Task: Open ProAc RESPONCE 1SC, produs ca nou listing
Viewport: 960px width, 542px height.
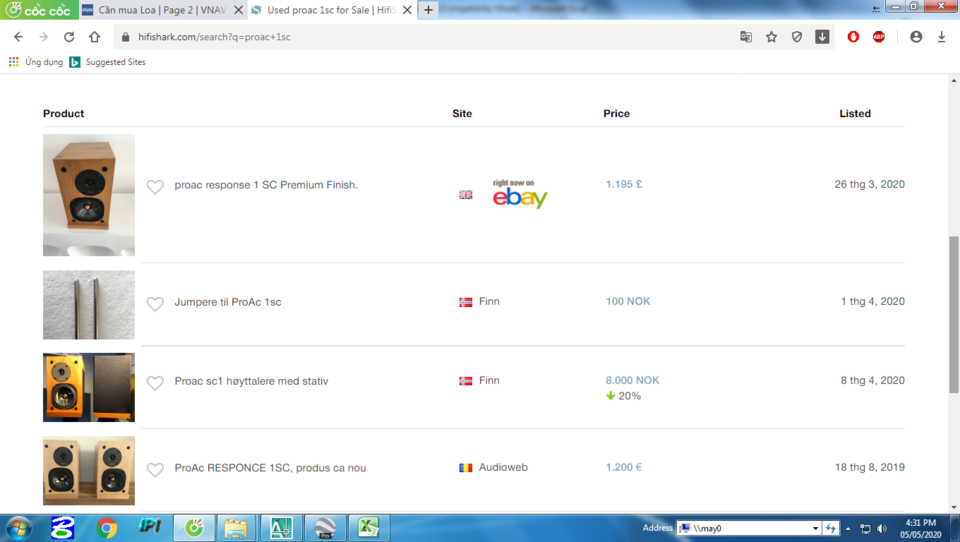Action: pyautogui.click(x=270, y=467)
